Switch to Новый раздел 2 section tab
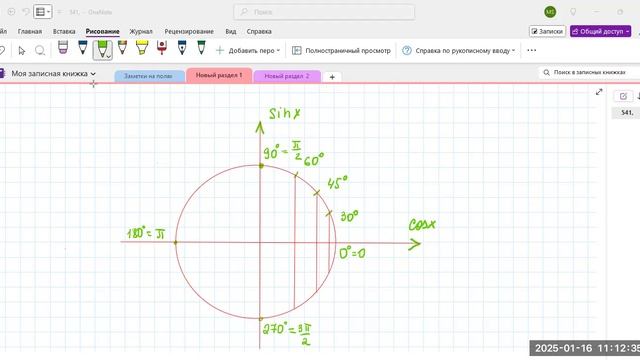 click(x=287, y=76)
